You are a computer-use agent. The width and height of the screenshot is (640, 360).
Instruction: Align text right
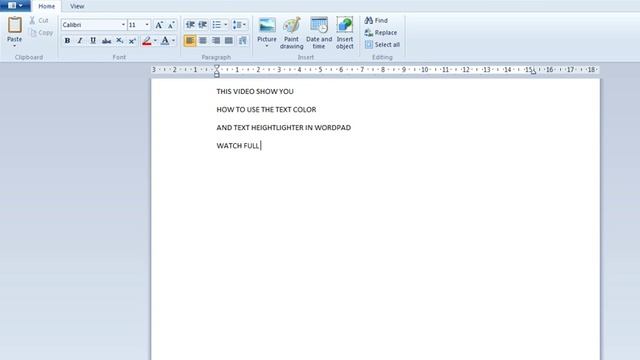(x=216, y=41)
